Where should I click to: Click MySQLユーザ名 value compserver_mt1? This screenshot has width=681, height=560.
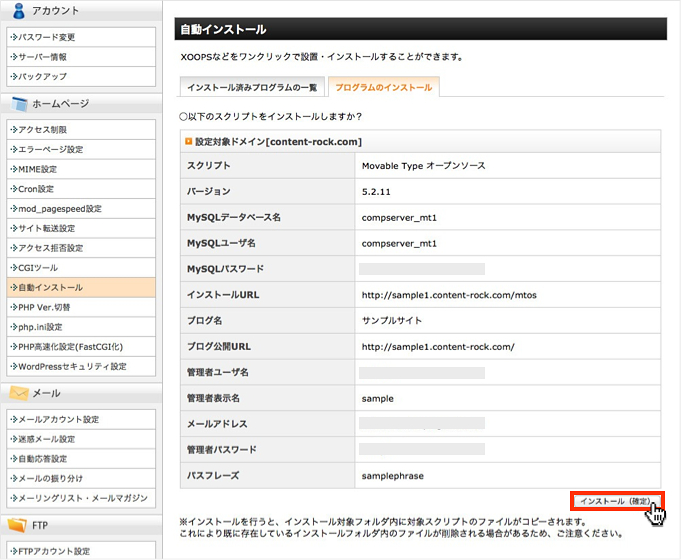point(399,244)
